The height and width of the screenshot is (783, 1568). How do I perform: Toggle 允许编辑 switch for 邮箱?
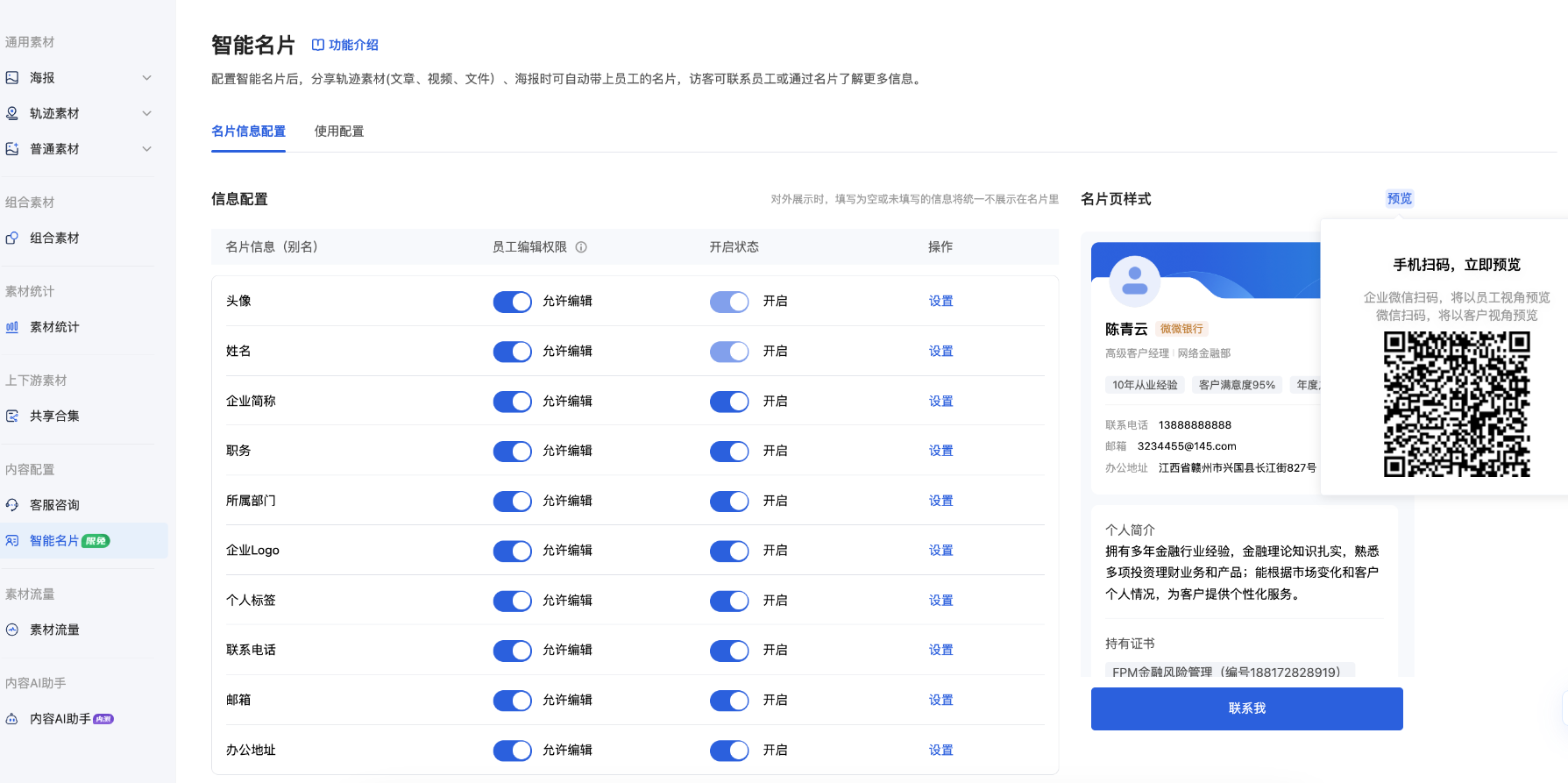[513, 701]
